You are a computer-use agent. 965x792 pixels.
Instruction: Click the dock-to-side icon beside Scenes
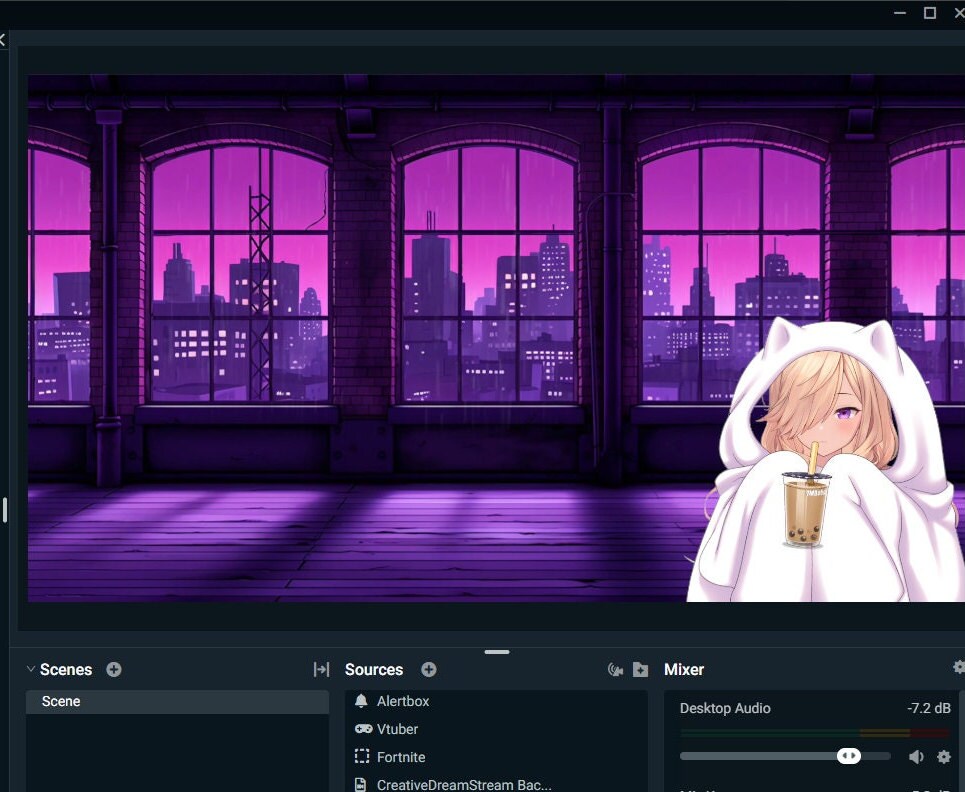(x=321, y=669)
